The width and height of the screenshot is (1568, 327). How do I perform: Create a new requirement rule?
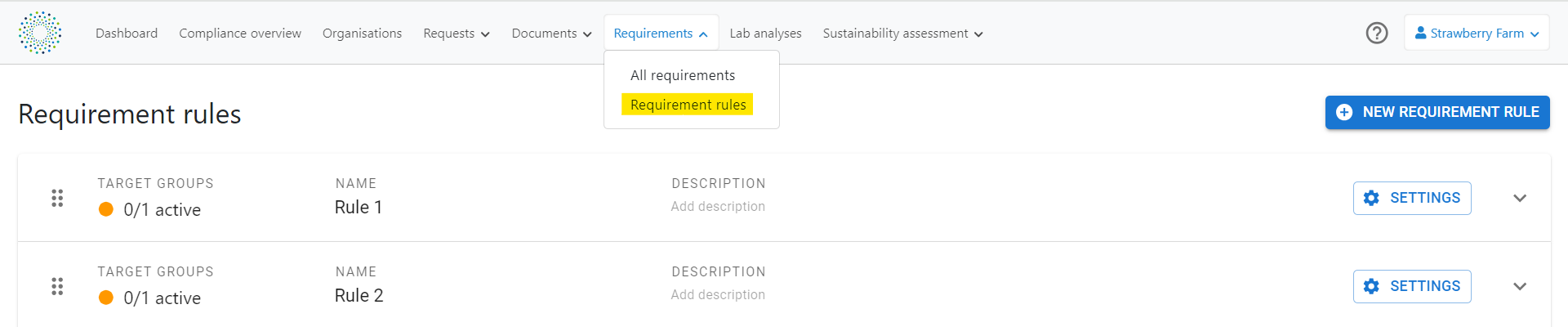1437,112
